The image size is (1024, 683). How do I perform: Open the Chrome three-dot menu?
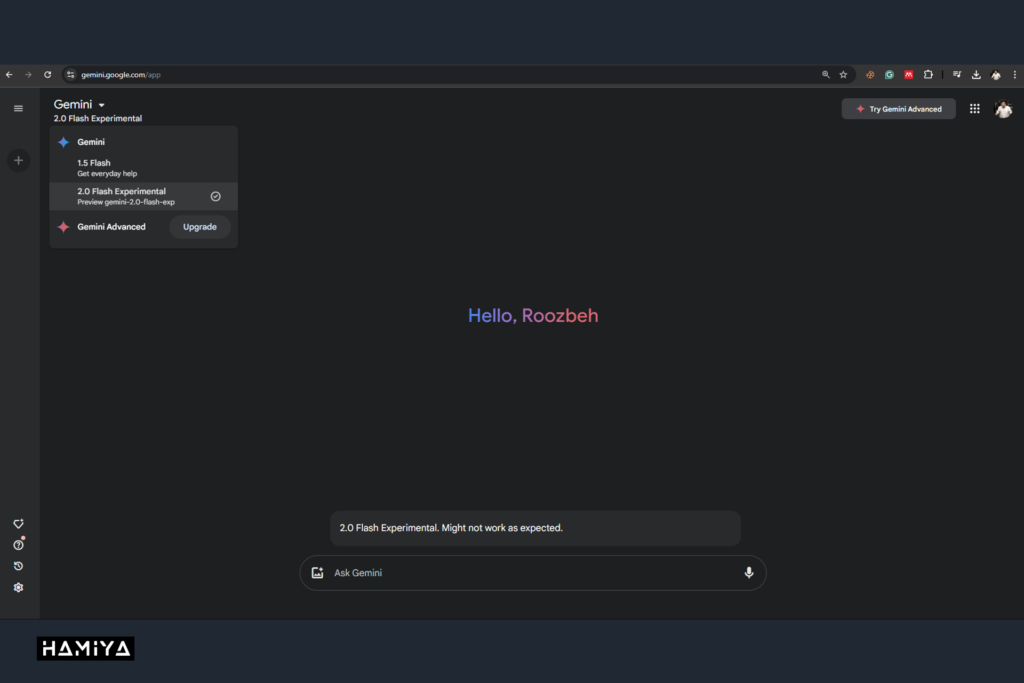pyautogui.click(x=1014, y=74)
